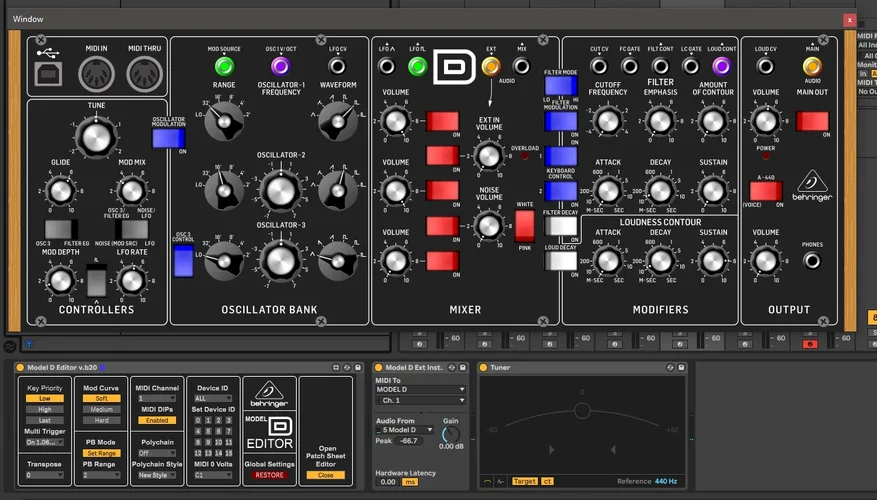Click the save preset icon on Model D Editor

click(x=358, y=367)
